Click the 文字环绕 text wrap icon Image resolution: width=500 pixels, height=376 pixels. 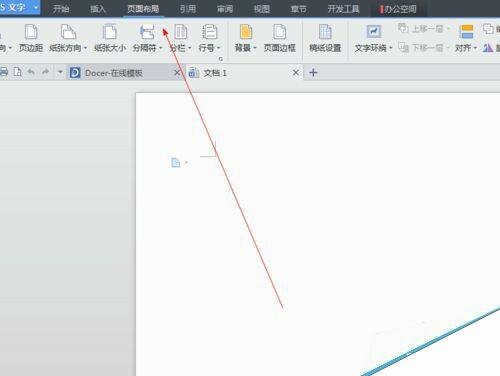[374, 32]
